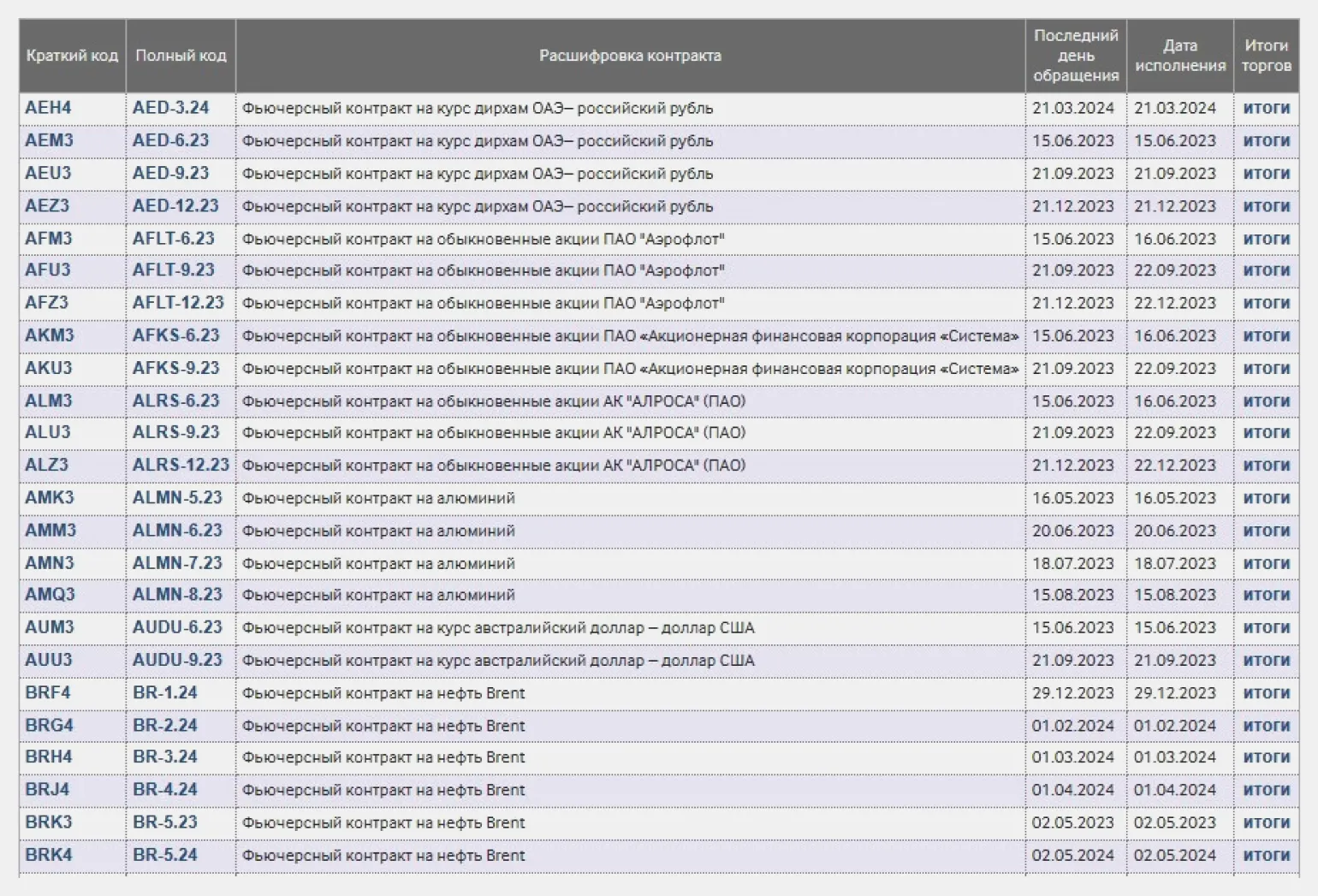Viewport: 1318px width, 896px height.
Task: Click the AMQ3 short code link
Action: pyautogui.click(x=50, y=595)
